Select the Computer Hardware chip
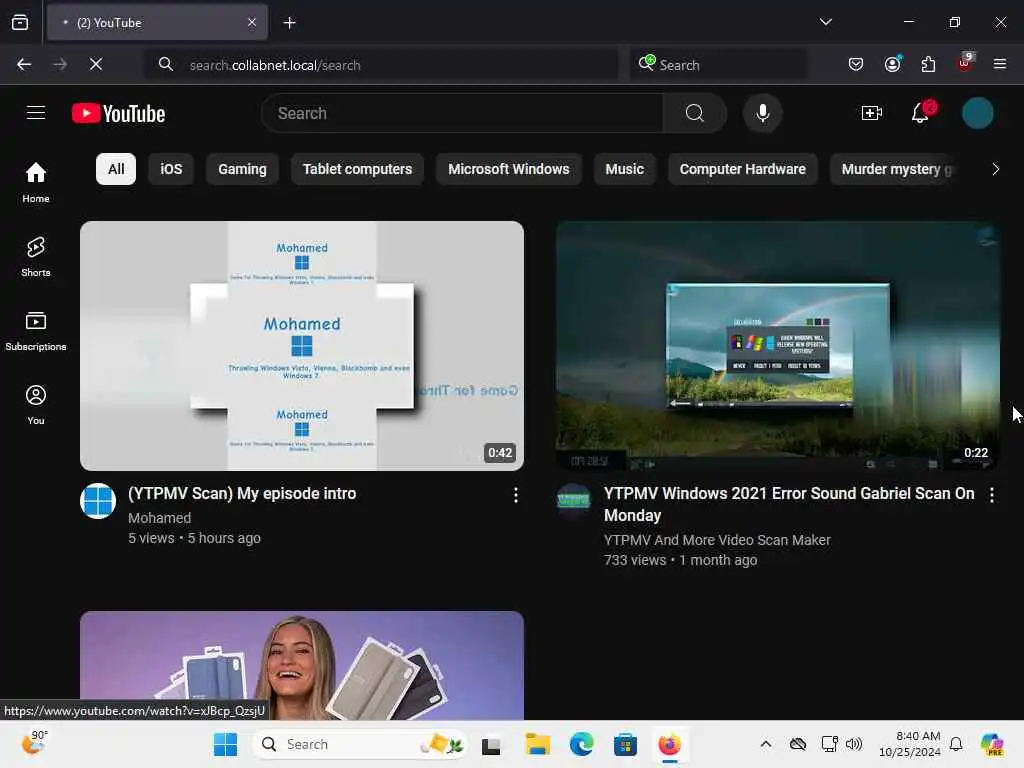1024x768 pixels. (743, 169)
